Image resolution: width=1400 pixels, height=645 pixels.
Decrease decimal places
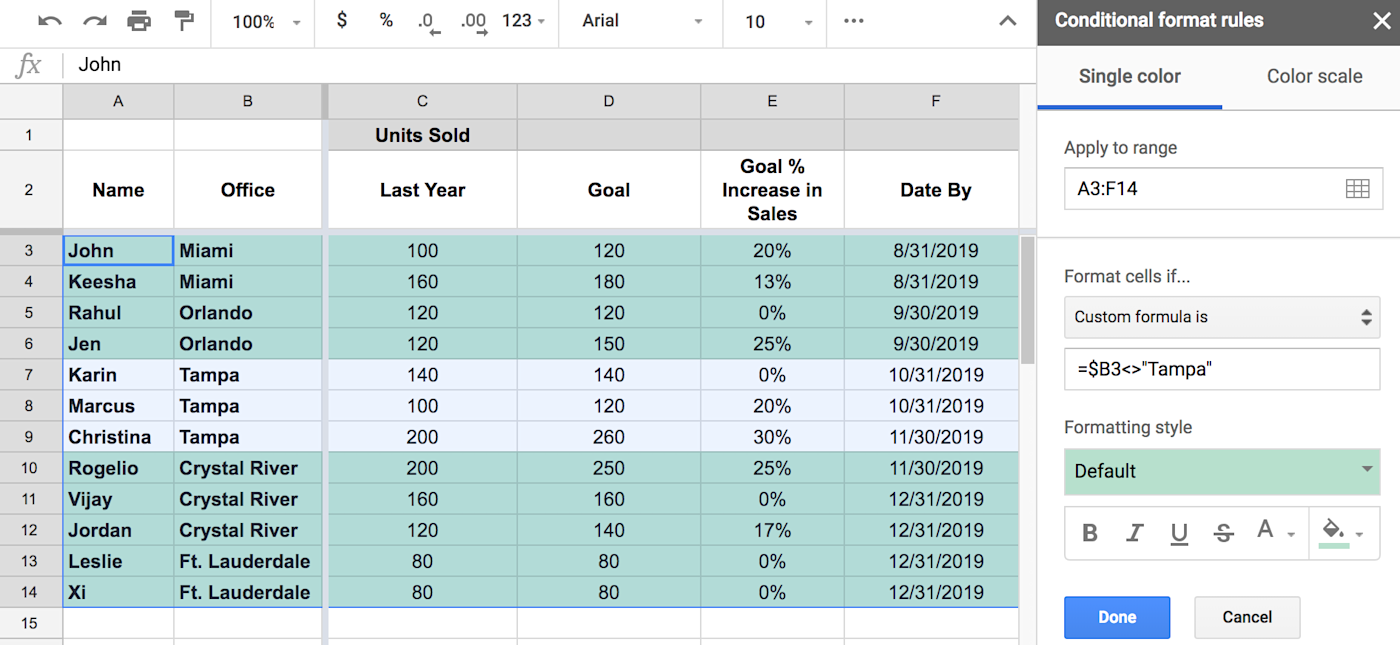[x=428, y=20]
